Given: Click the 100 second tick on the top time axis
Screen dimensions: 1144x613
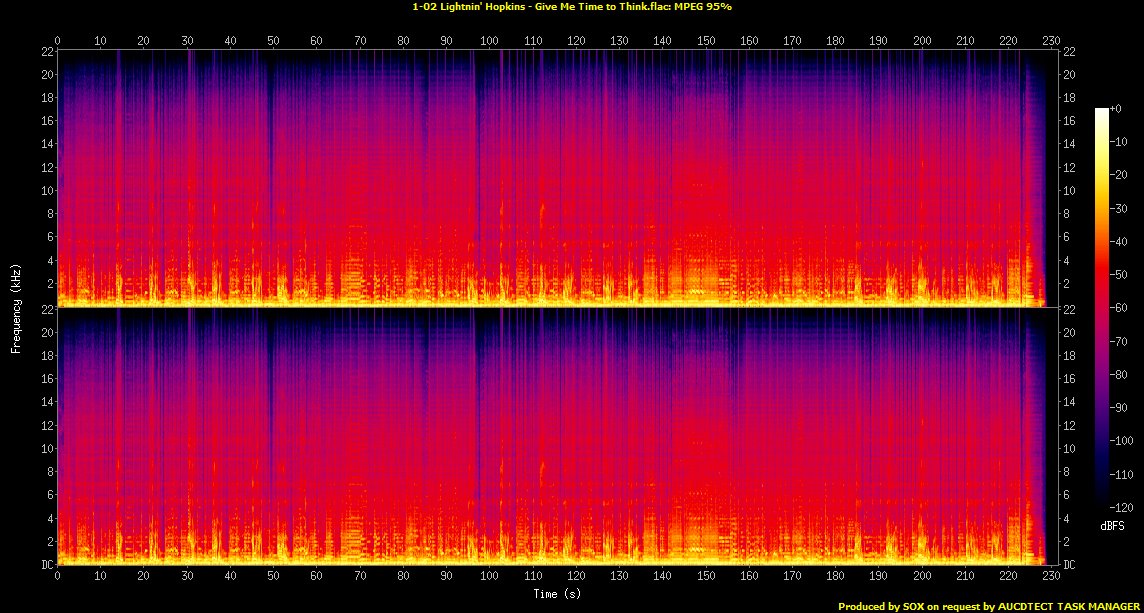Looking at the screenshot, I should tap(490, 41).
